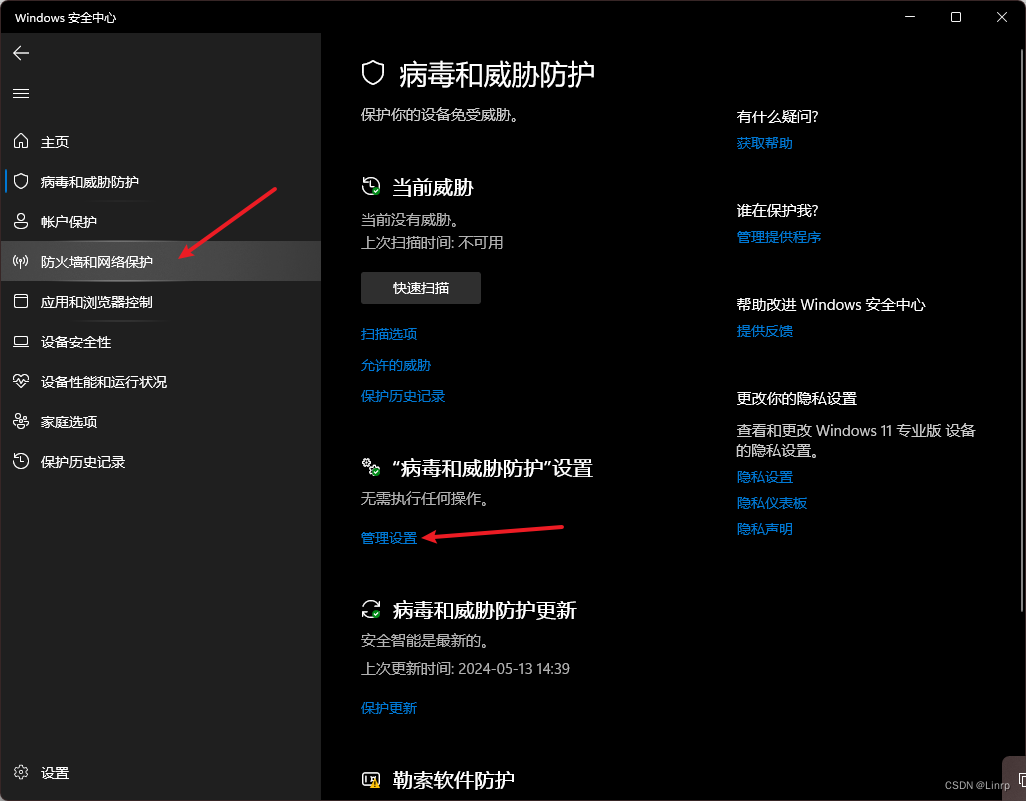The image size is (1026, 801).
Task: Click 当前没有威胁。 status text
Action: tap(410, 219)
